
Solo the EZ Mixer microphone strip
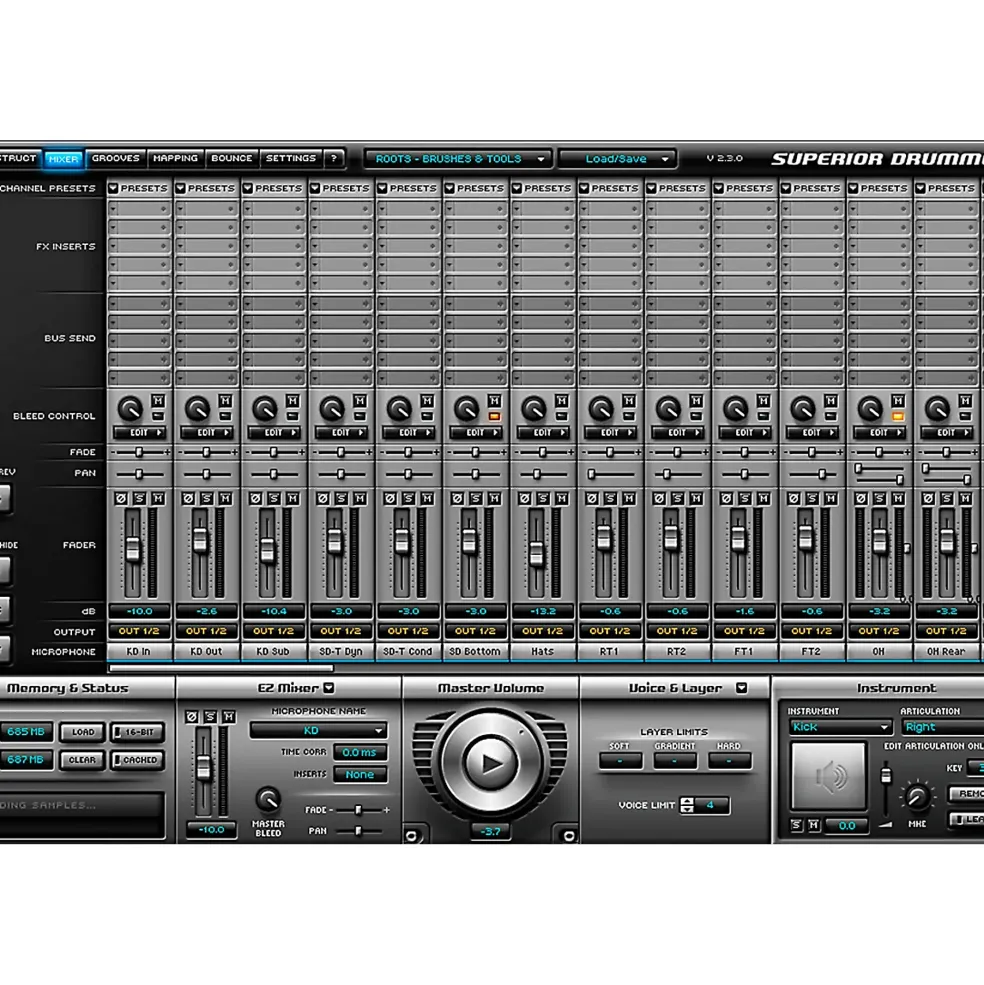[x=210, y=717]
